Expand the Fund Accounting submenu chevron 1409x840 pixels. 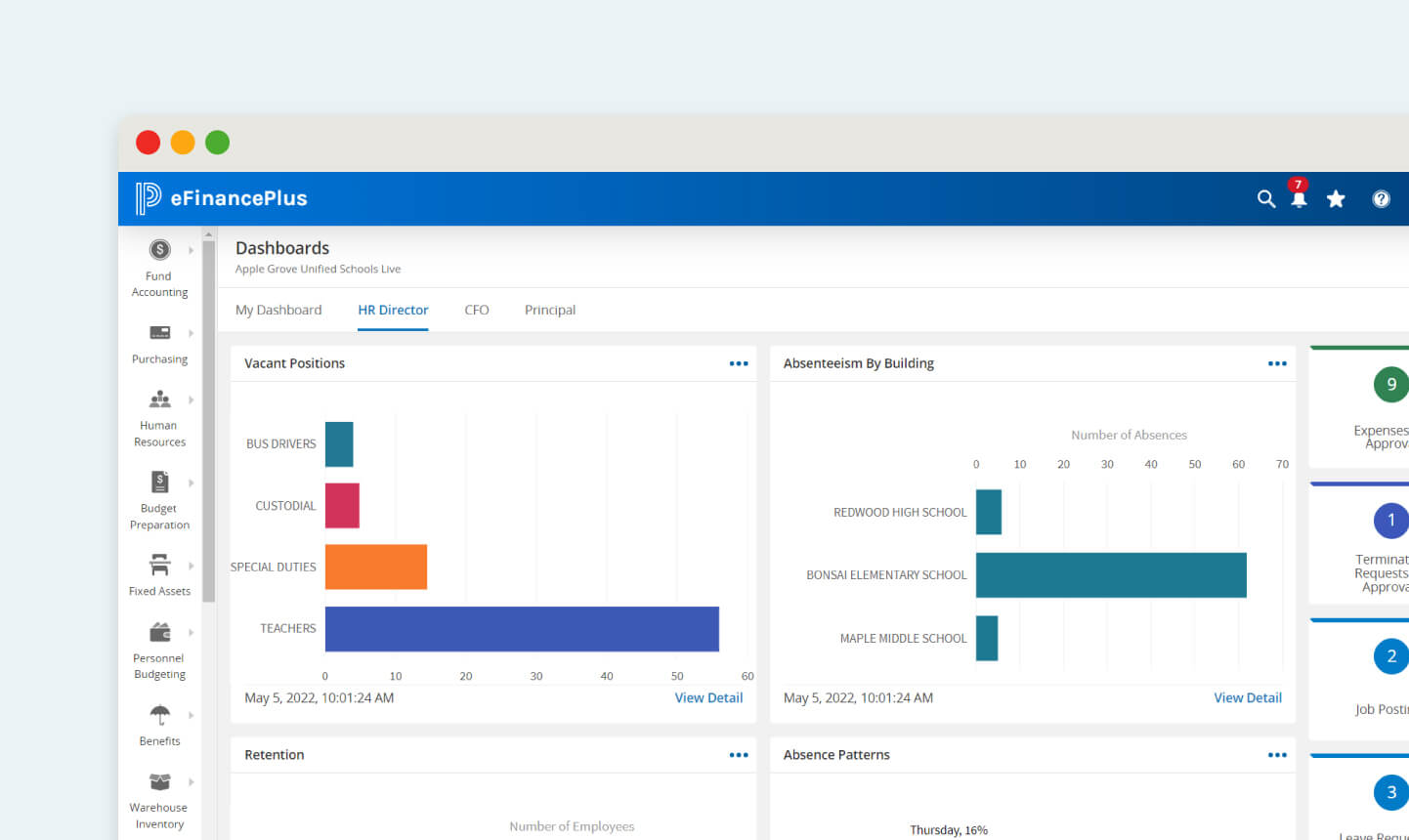(x=191, y=249)
